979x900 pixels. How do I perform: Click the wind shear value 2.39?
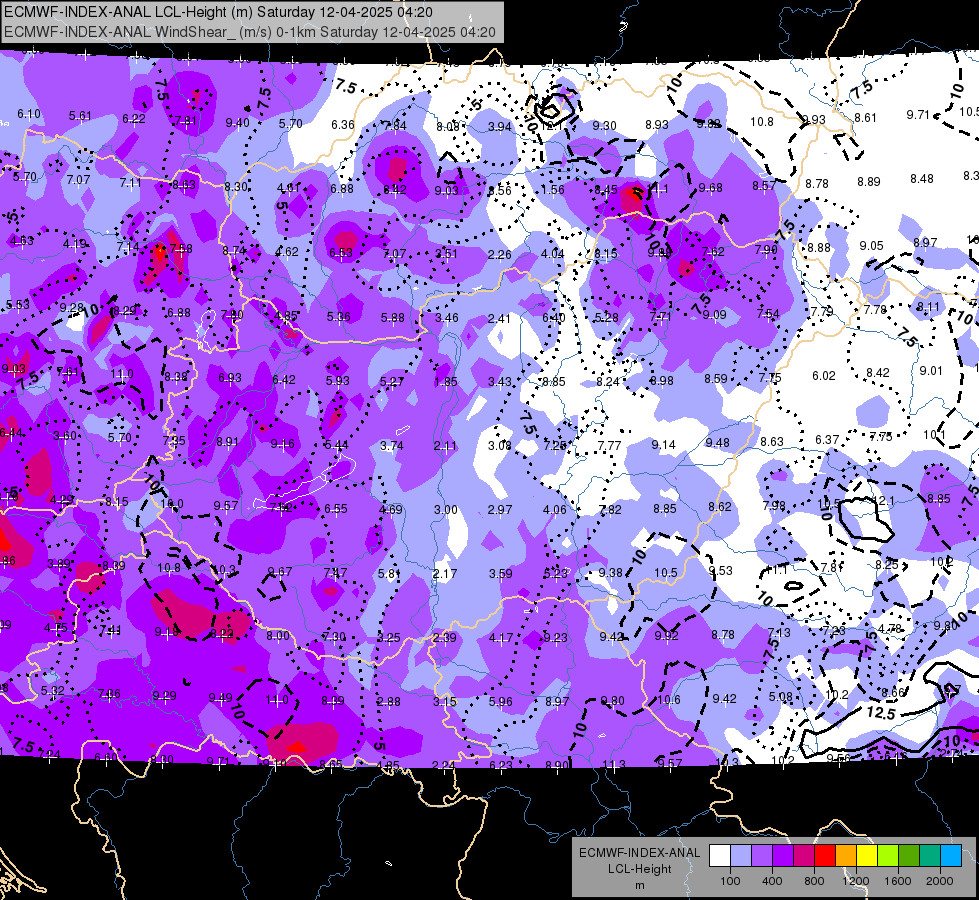coord(445,638)
